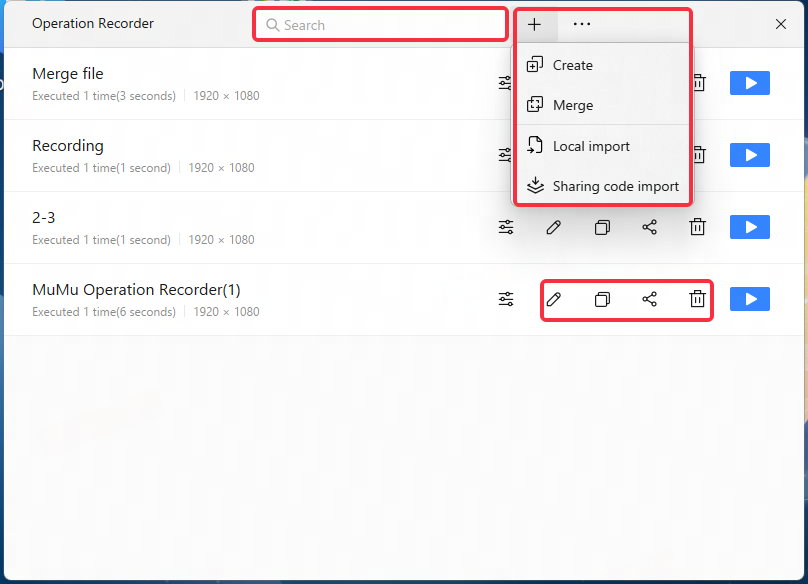Share the 2-3 recording
The image size is (808, 584).
click(x=650, y=227)
